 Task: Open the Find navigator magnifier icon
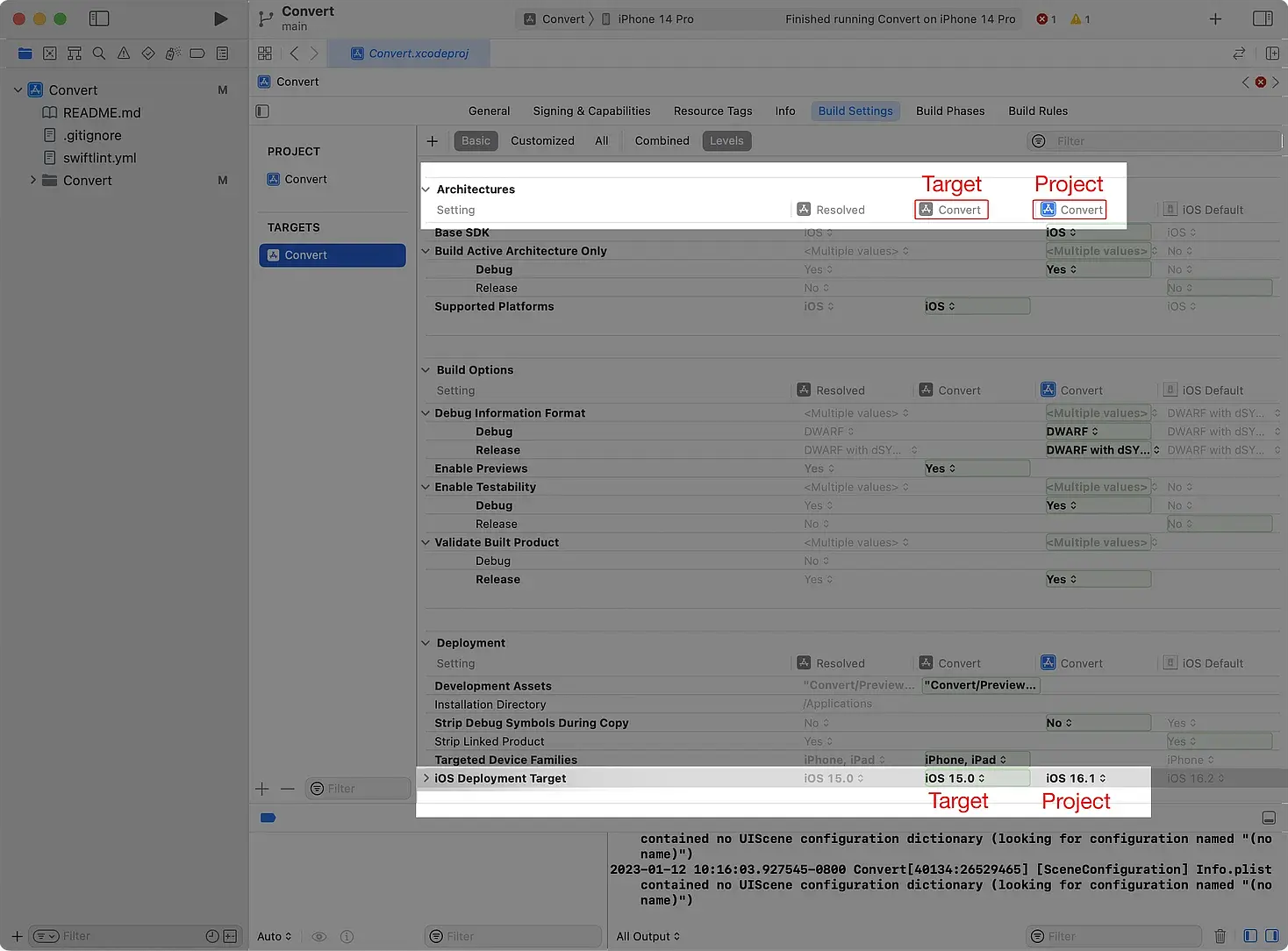tap(99, 54)
